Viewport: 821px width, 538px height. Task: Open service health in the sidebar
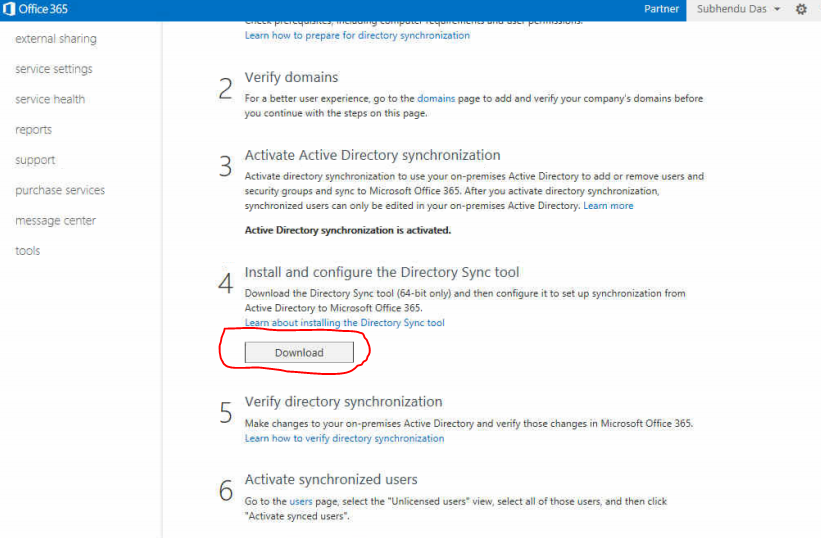pyautogui.click(x=50, y=99)
